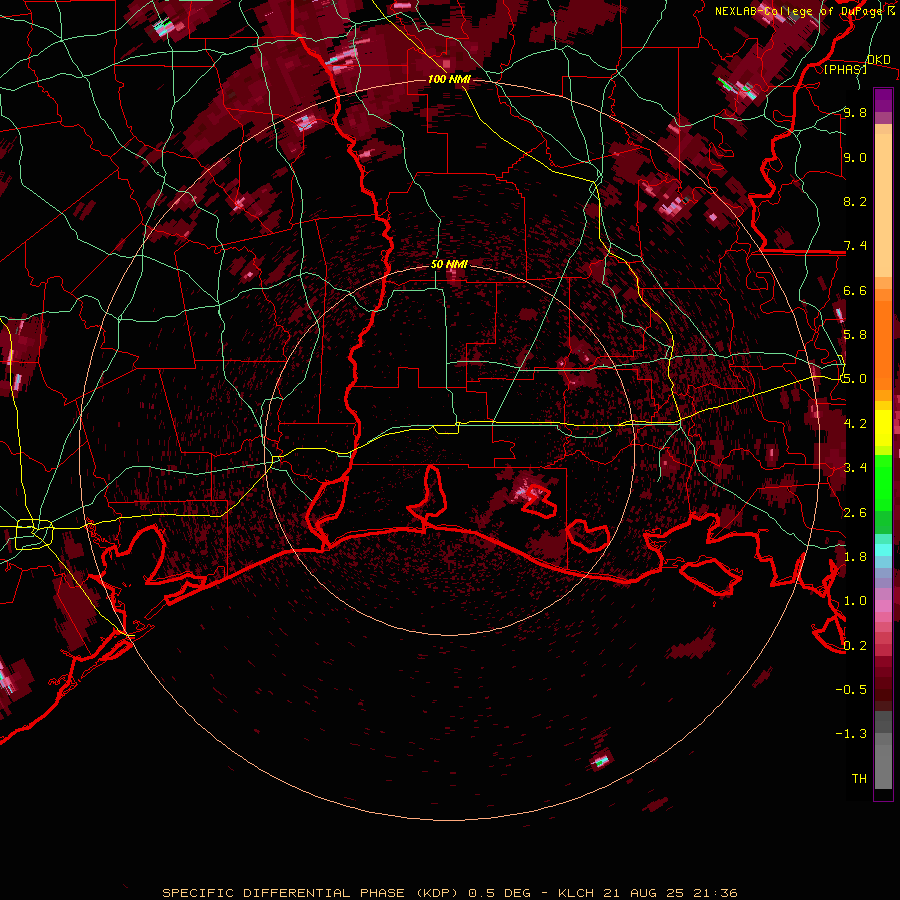The width and height of the screenshot is (900, 900).
Task: Click the -0.5 value on the color scale
Action: 851,689
